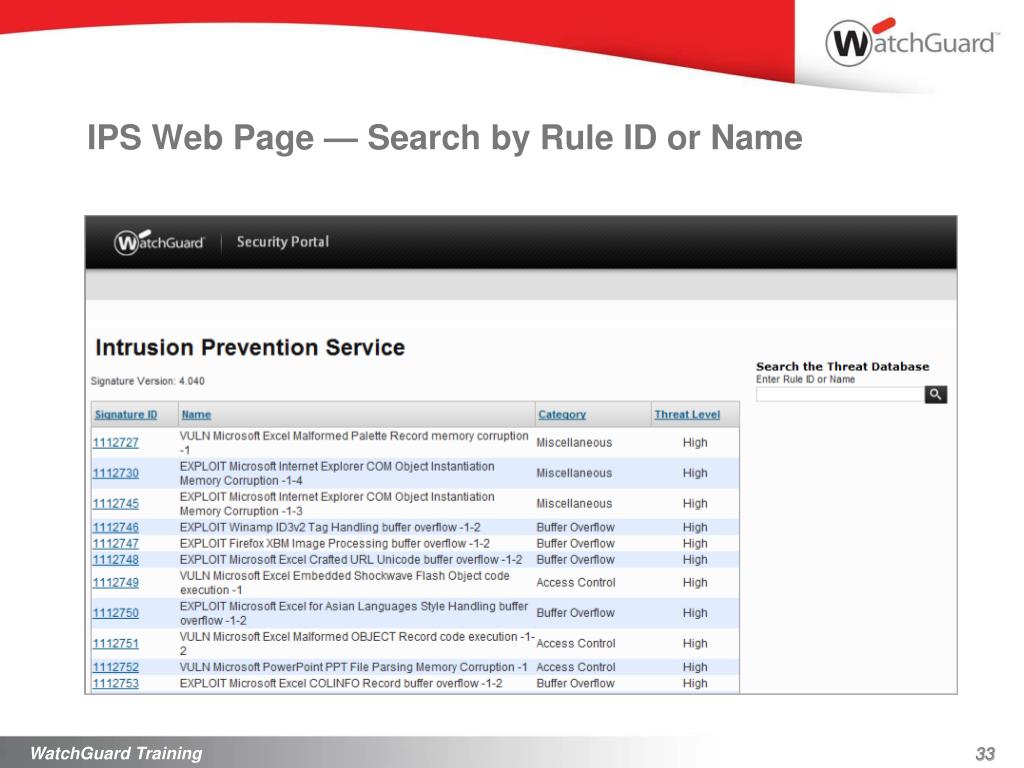Open signature 1112751 link
Screen dimensions: 1024x768
[x=116, y=643]
